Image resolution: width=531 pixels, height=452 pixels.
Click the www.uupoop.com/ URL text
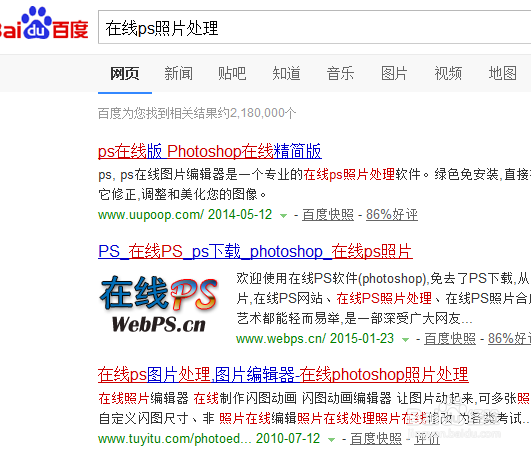point(151,215)
